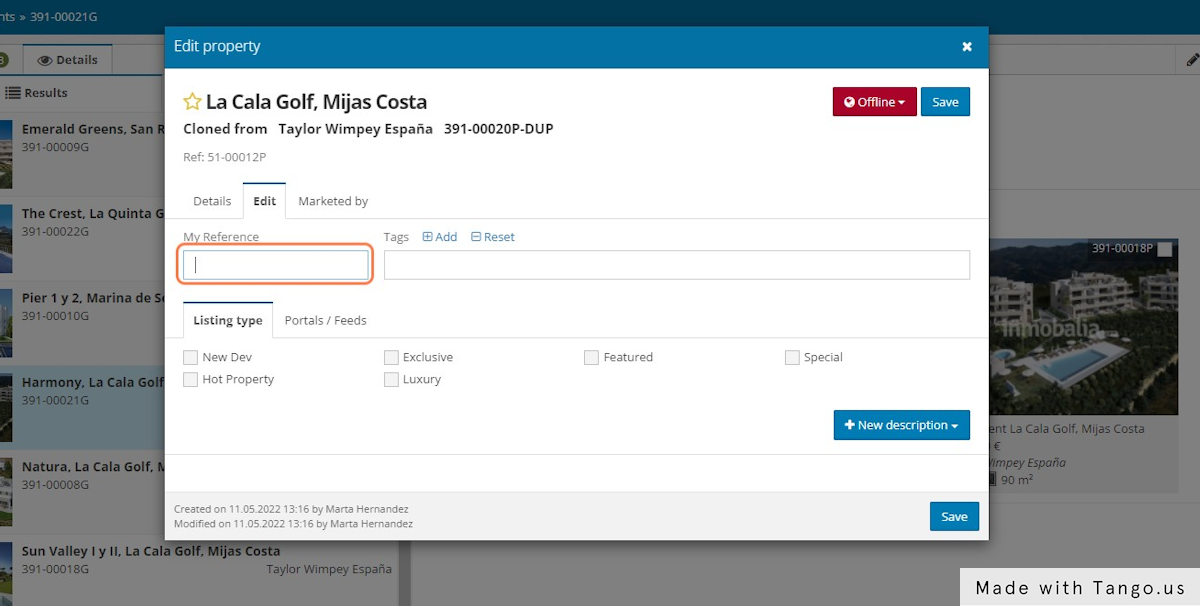Check the Featured listing option
The image size is (1200, 606).
coord(592,357)
